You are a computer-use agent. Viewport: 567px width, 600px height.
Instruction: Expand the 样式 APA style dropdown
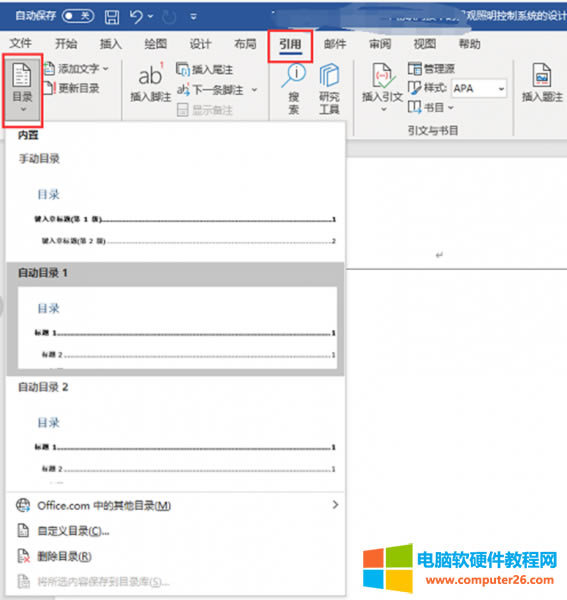[x=501, y=89]
